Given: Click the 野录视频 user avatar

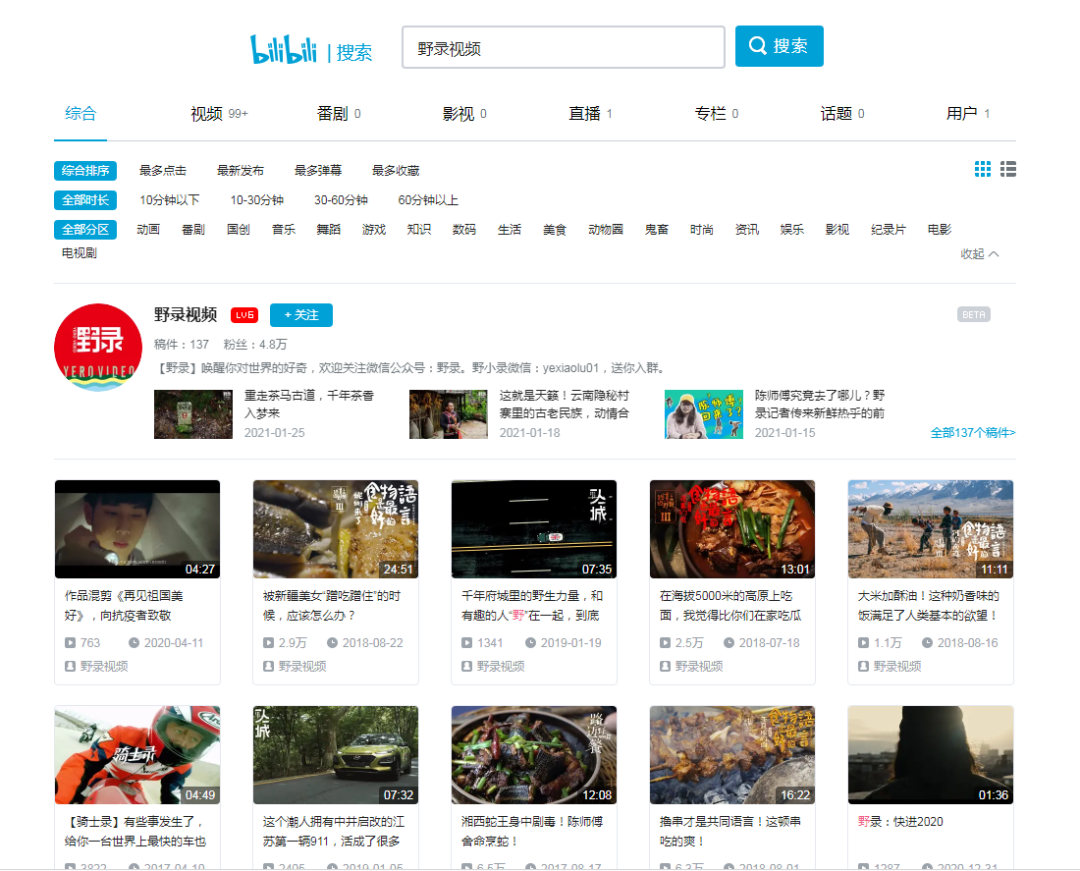Looking at the screenshot, I should point(98,347).
